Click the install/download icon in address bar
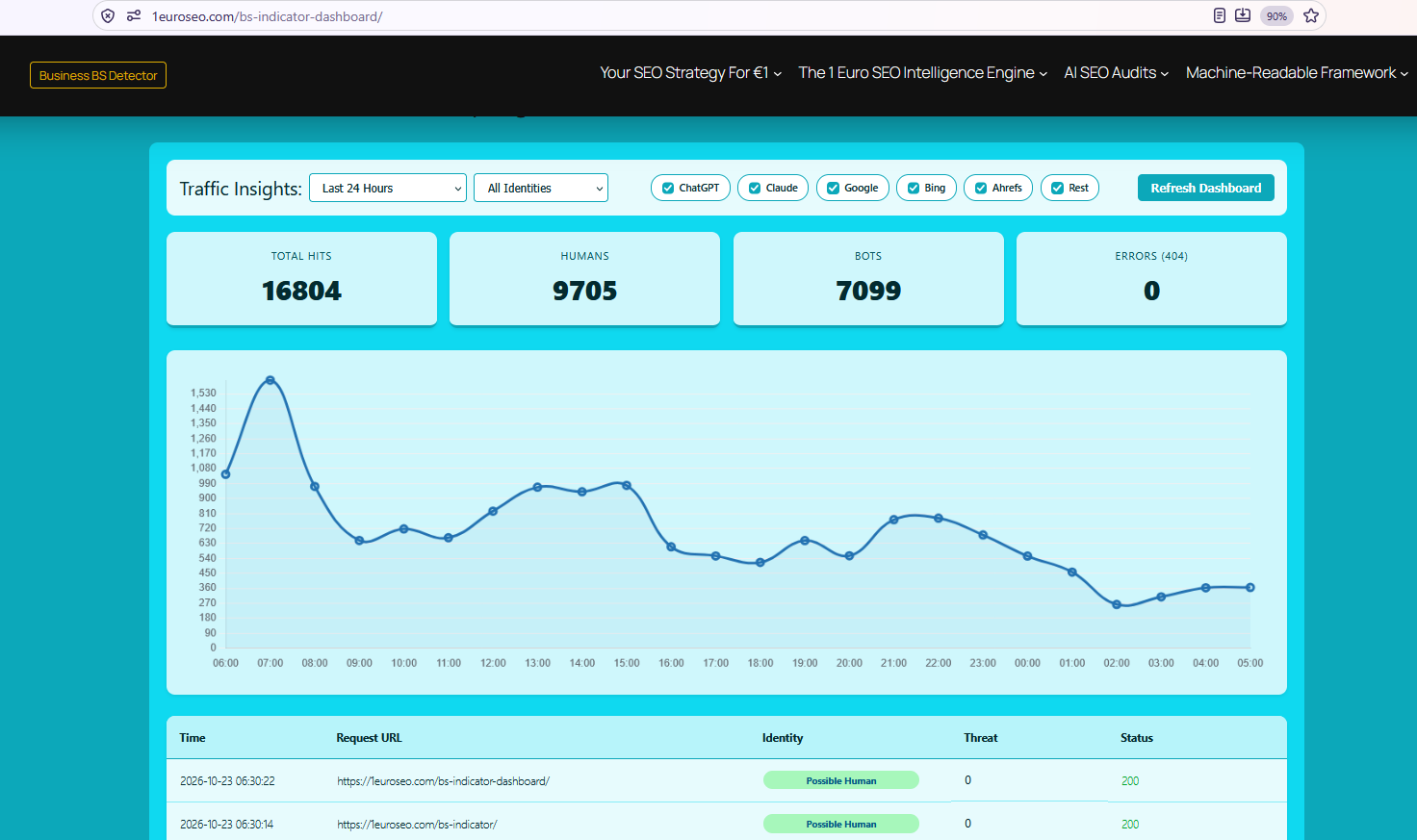Viewport: 1417px width, 840px height. [1243, 15]
